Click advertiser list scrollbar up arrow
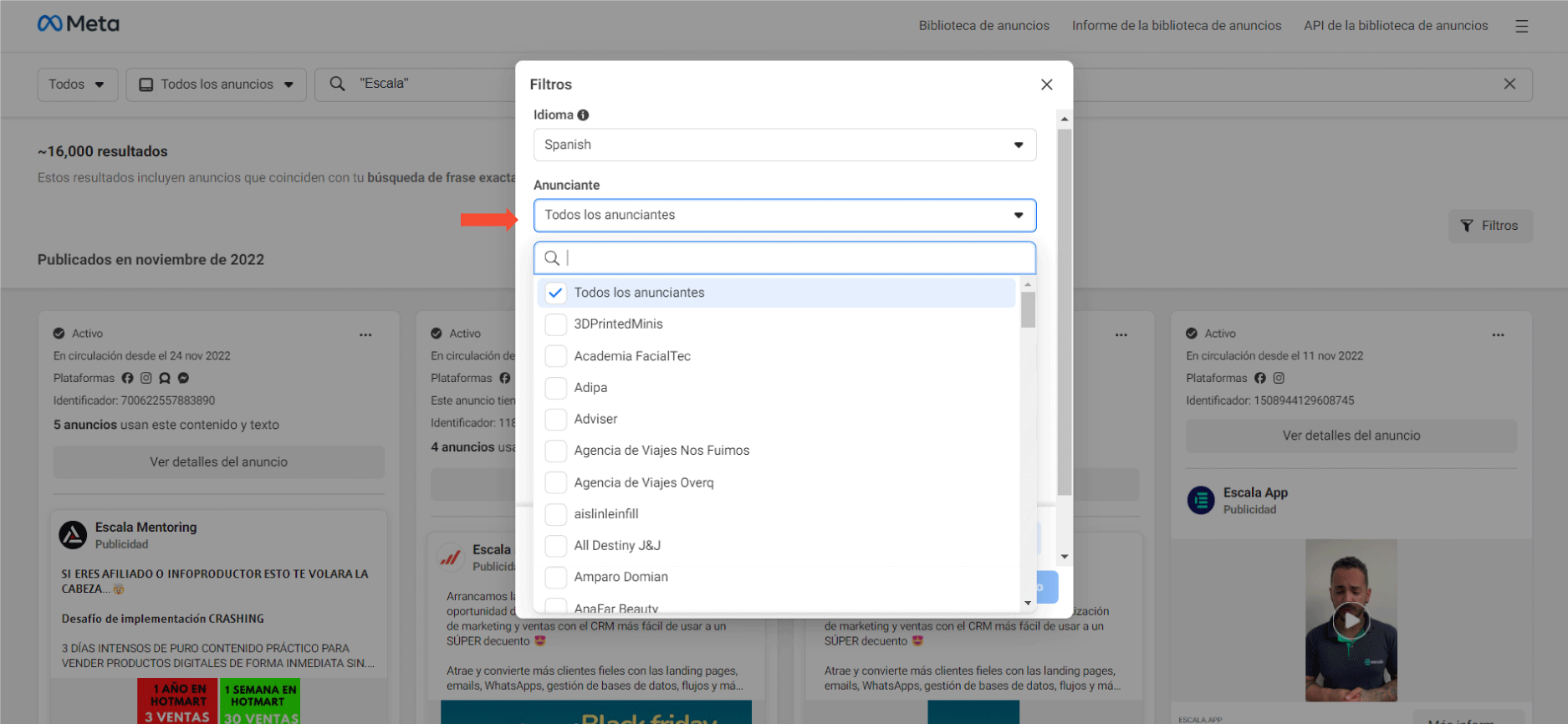This screenshot has width=1568, height=724. coord(1028,286)
